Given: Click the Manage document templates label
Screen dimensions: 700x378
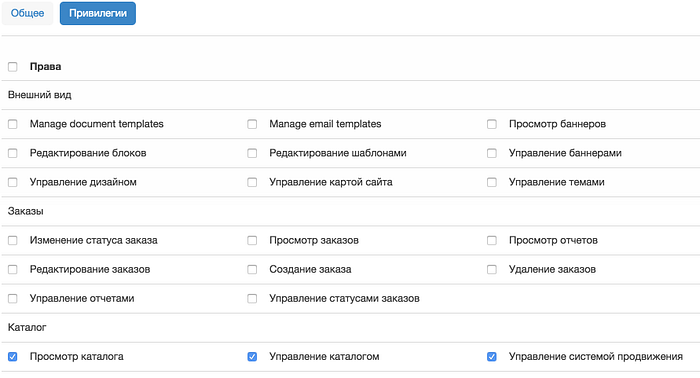Looking at the screenshot, I should coord(96,124).
